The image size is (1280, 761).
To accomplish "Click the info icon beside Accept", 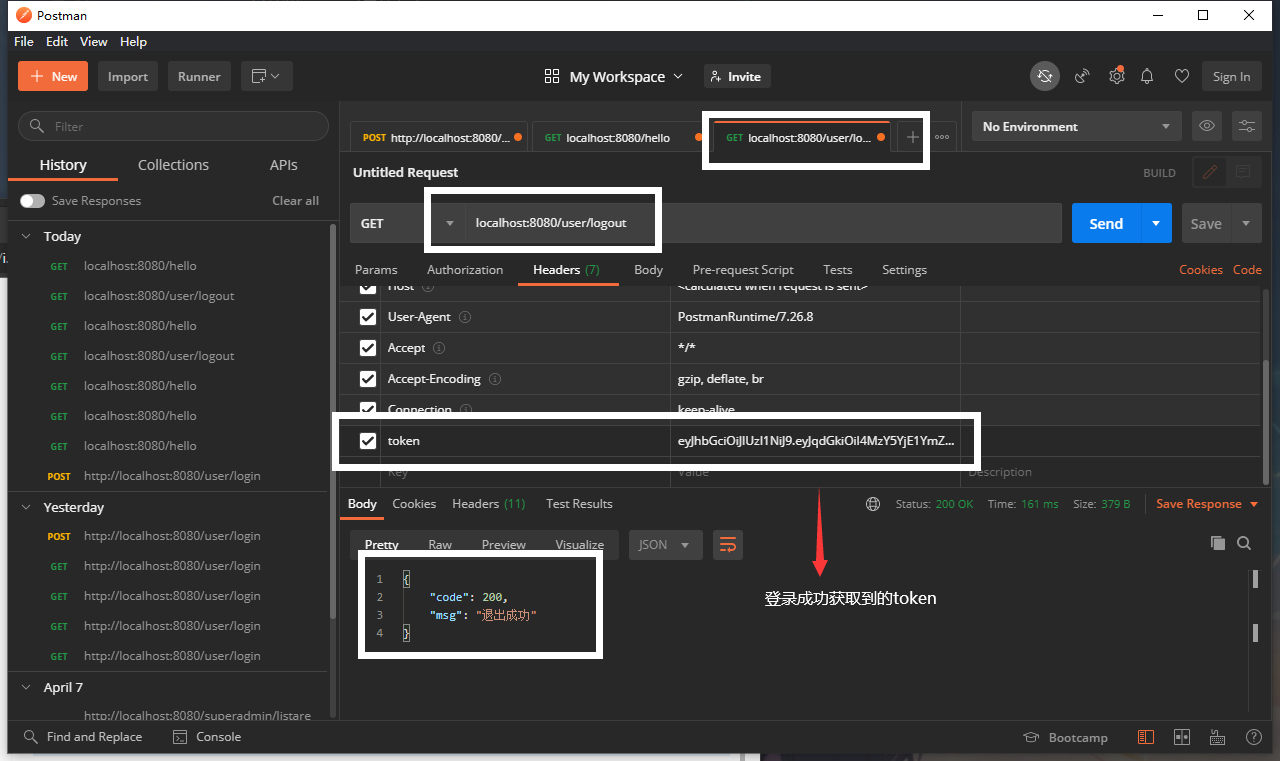I will pos(439,348).
